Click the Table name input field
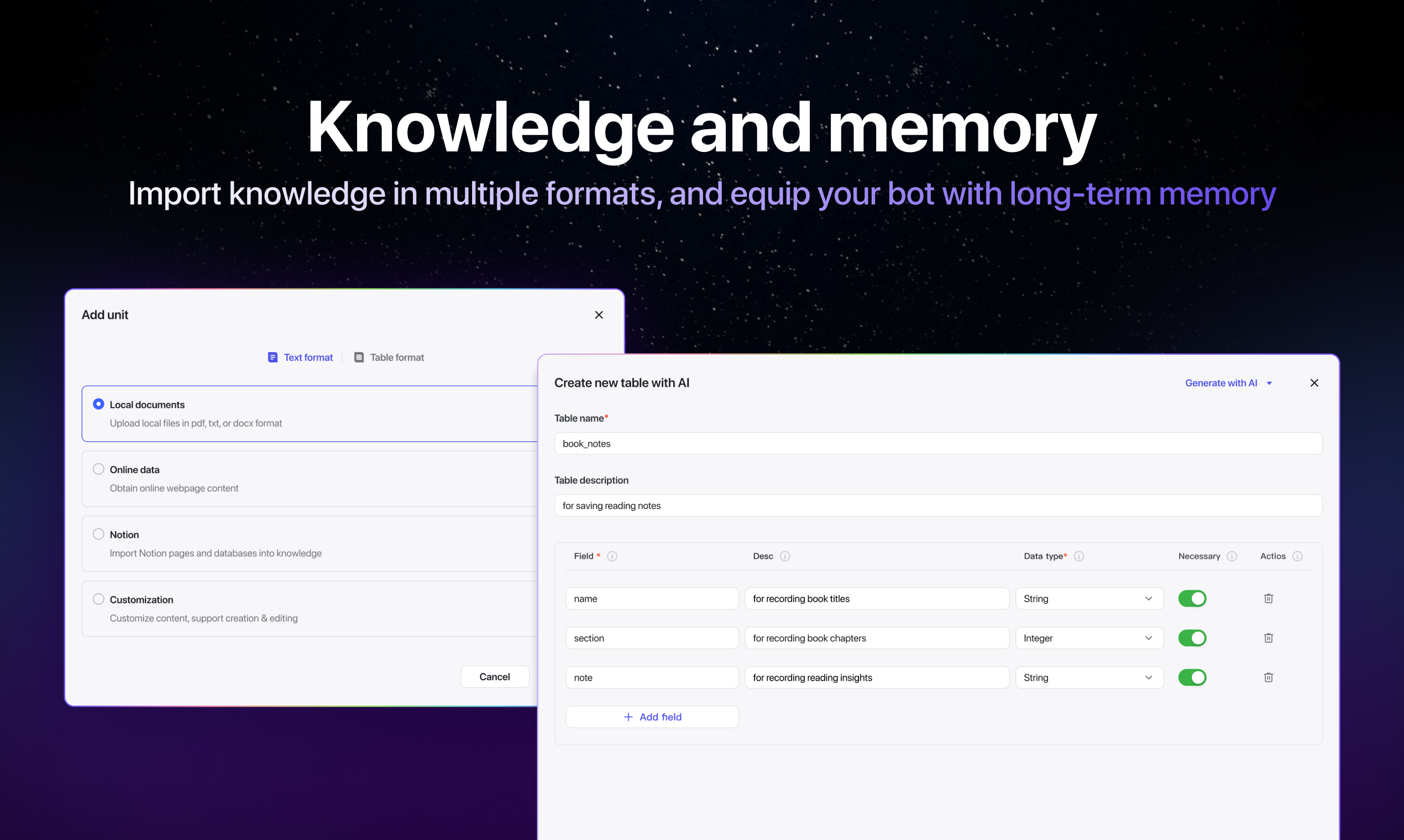Viewport: 1404px width, 840px height. pyautogui.click(x=937, y=443)
